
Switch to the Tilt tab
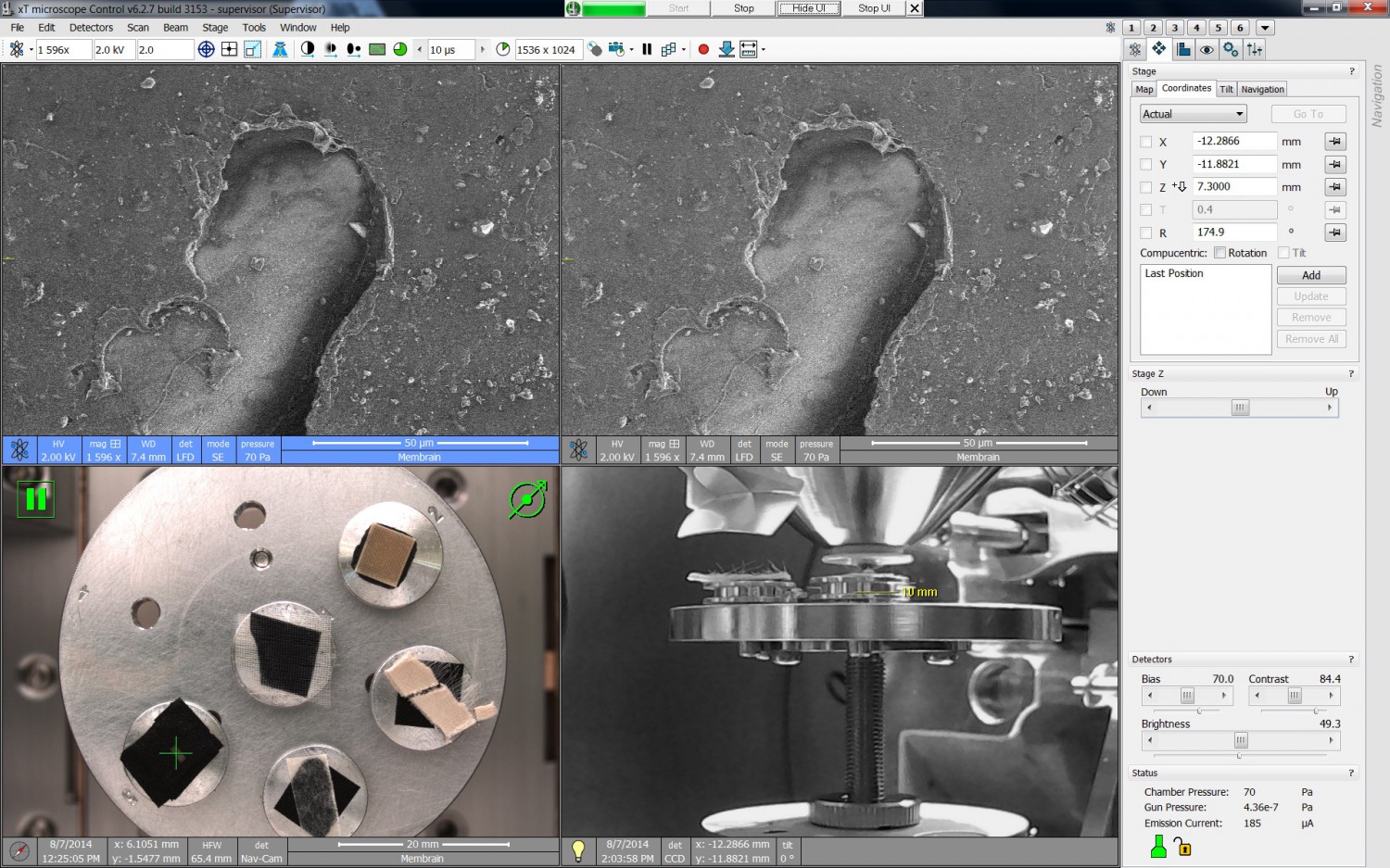(1226, 90)
